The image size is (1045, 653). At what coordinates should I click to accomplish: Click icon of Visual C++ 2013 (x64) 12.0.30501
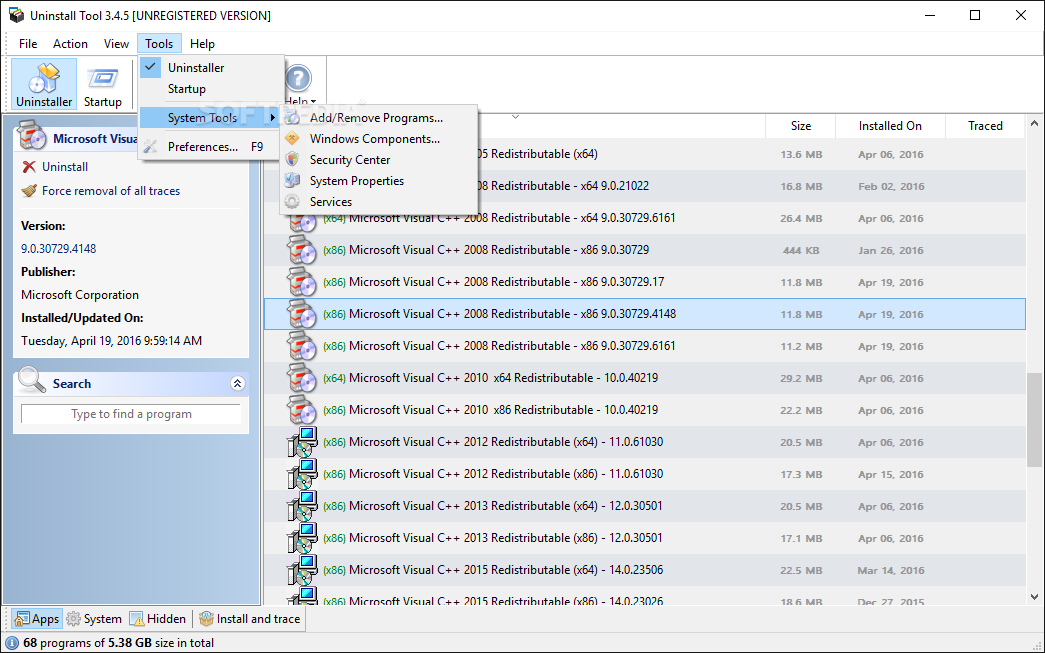(301, 506)
